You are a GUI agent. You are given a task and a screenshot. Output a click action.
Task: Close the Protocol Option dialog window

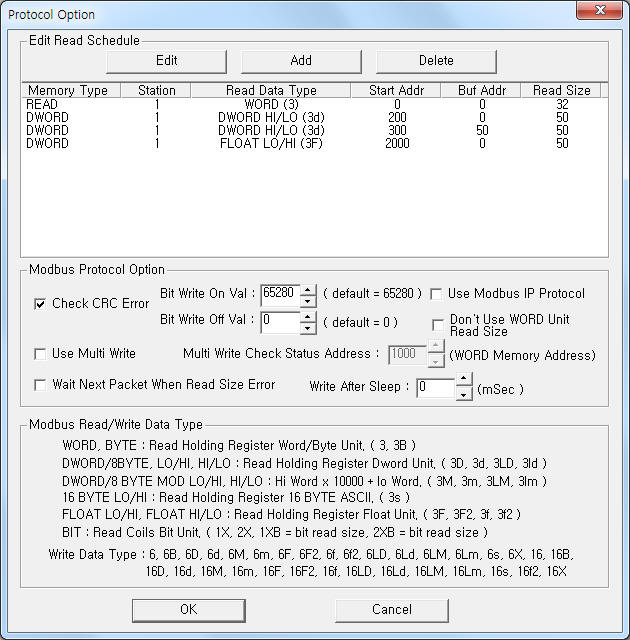point(597,12)
